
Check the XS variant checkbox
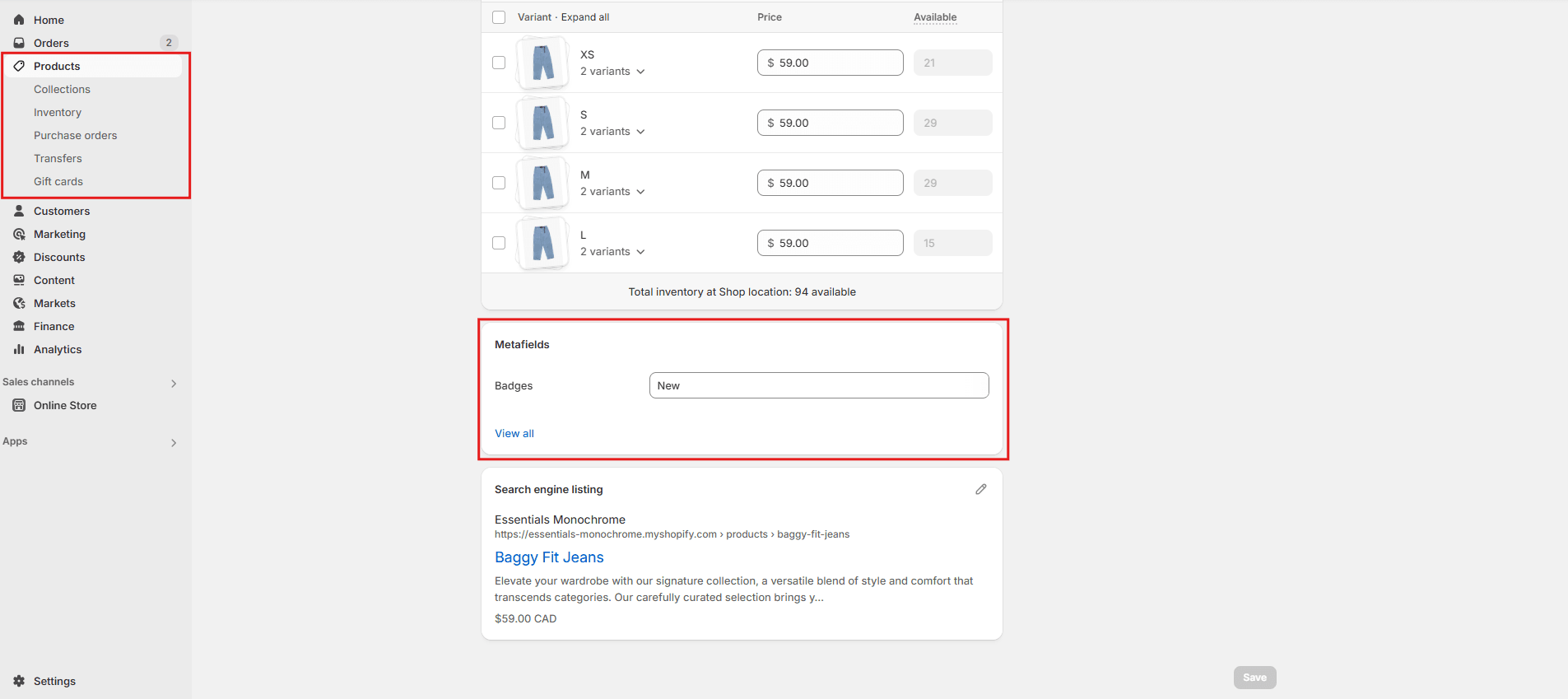(499, 63)
